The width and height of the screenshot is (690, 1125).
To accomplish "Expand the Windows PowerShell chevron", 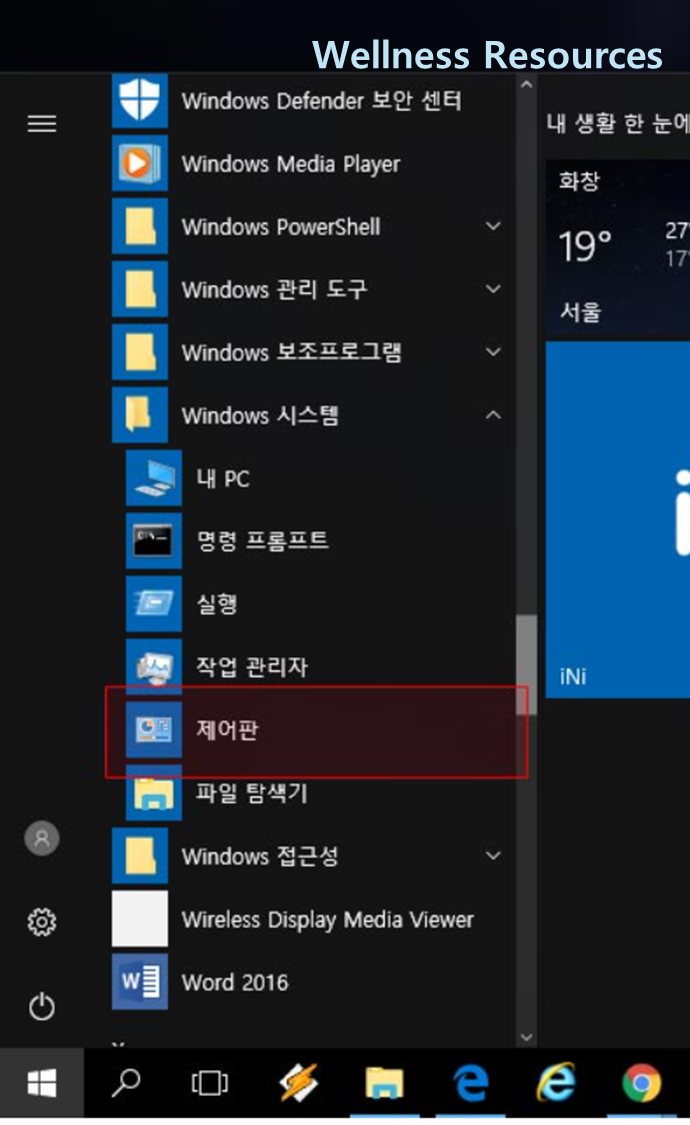I will [x=493, y=226].
